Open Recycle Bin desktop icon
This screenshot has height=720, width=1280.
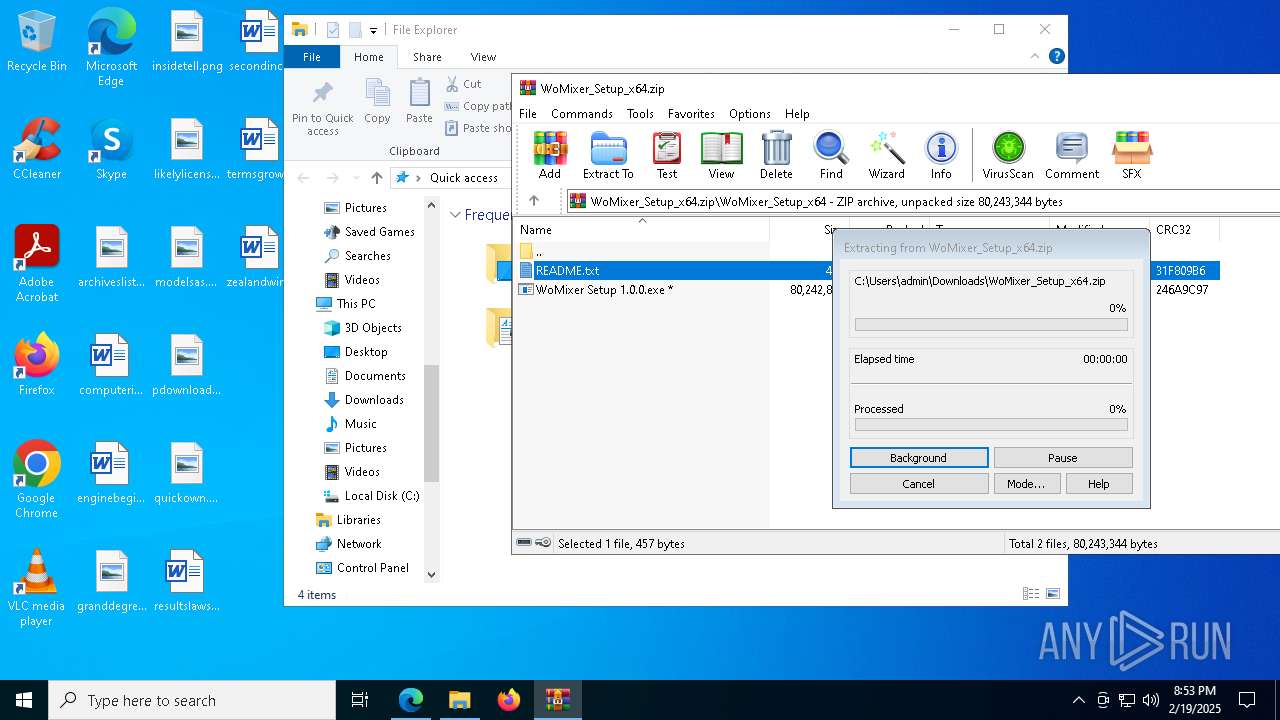tap(37, 42)
